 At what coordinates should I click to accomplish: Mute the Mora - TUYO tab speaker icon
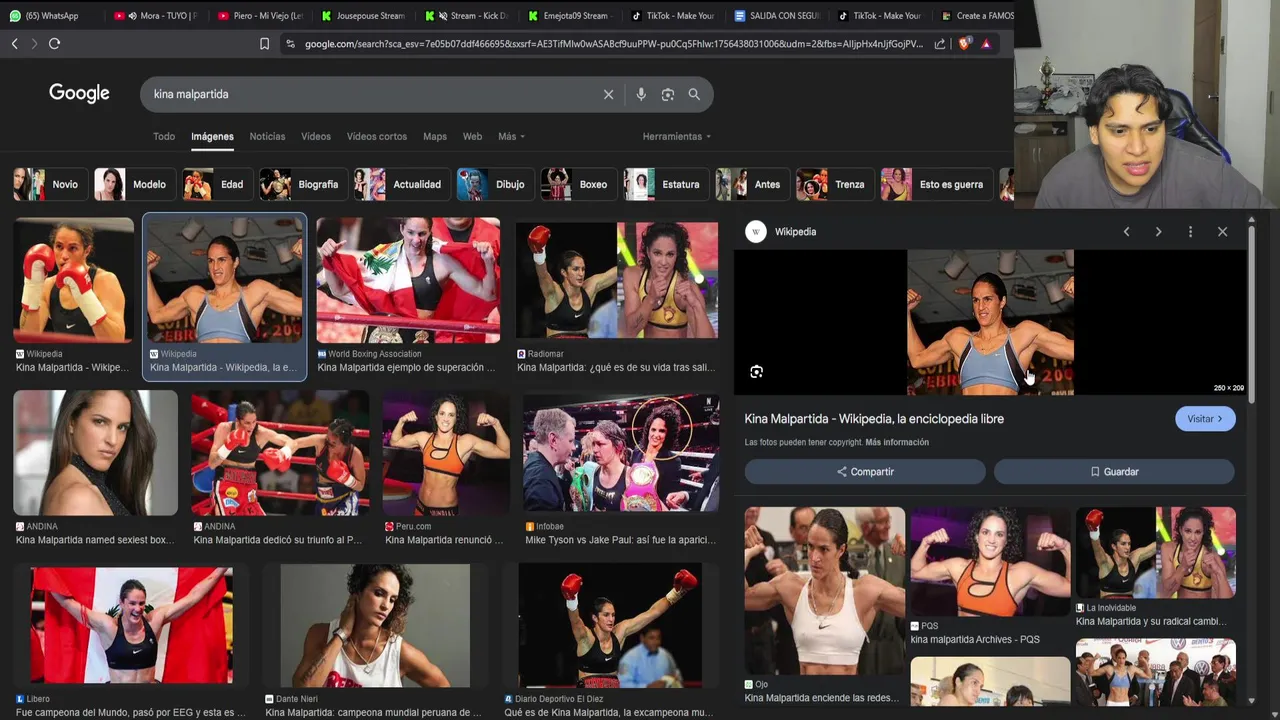pos(132,16)
